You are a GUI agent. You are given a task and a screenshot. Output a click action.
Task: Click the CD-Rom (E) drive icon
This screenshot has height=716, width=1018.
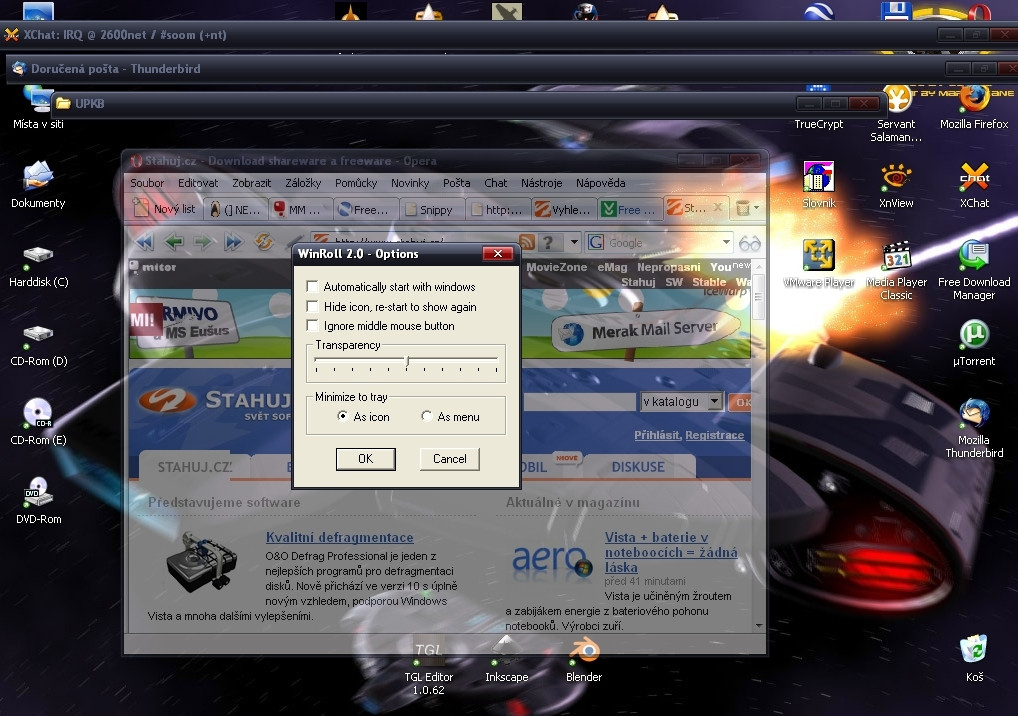point(38,421)
